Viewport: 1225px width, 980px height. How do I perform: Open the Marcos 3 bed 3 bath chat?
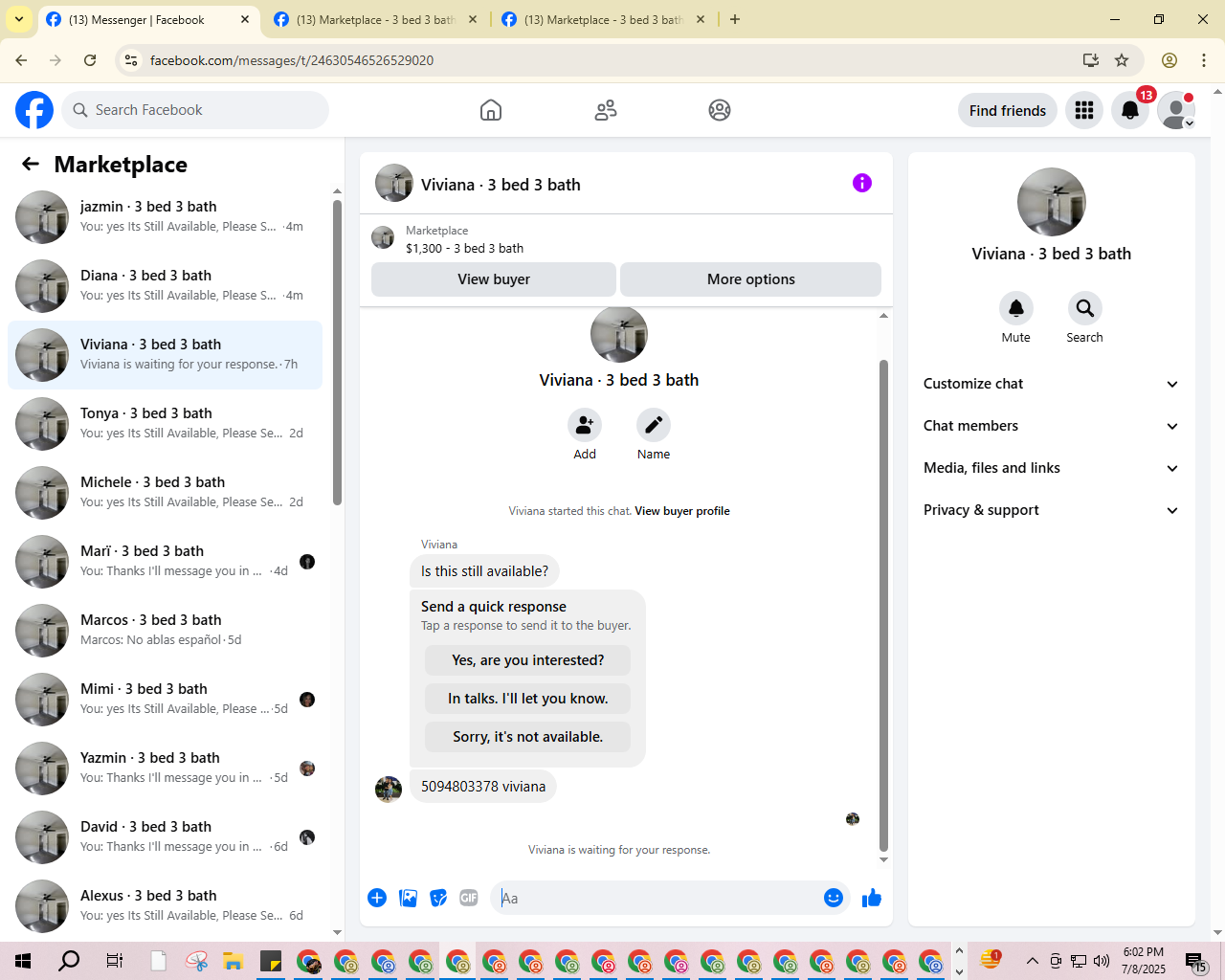[x=165, y=631]
